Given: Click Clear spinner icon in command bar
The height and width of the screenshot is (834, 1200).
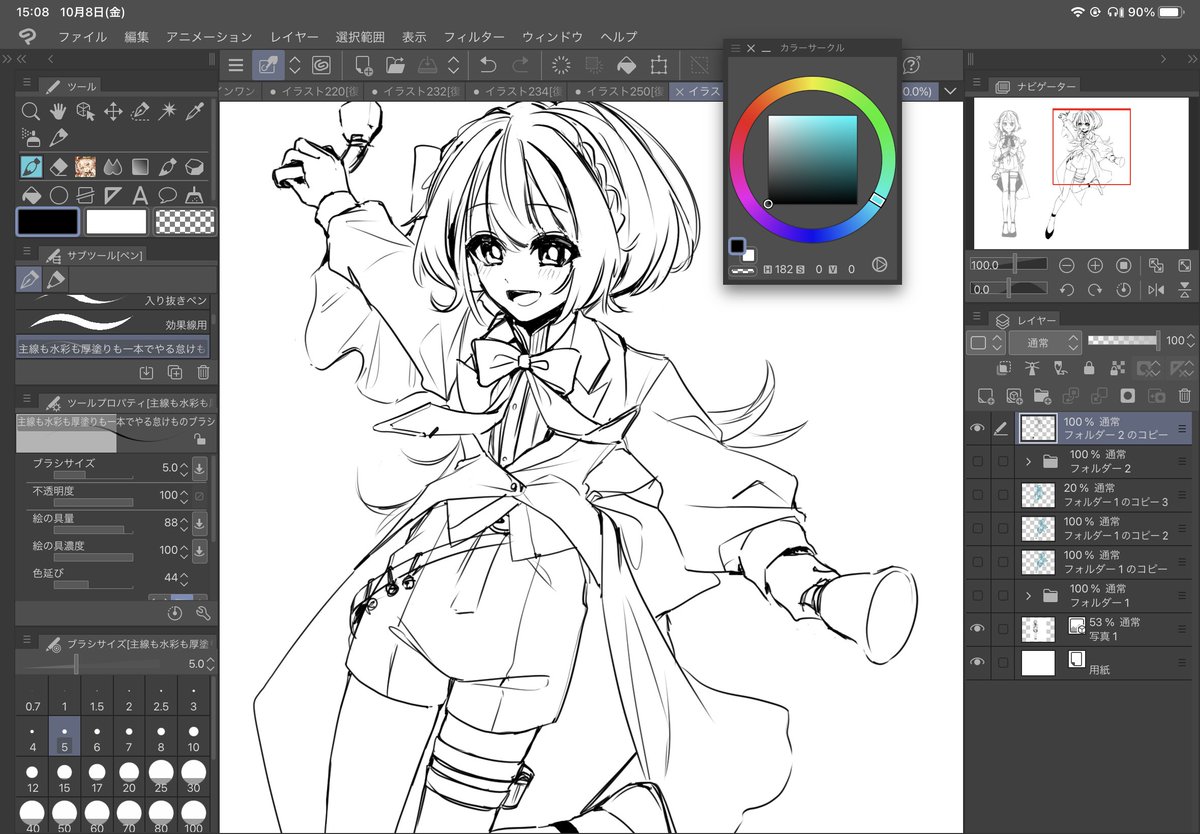Looking at the screenshot, I should click(x=562, y=66).
